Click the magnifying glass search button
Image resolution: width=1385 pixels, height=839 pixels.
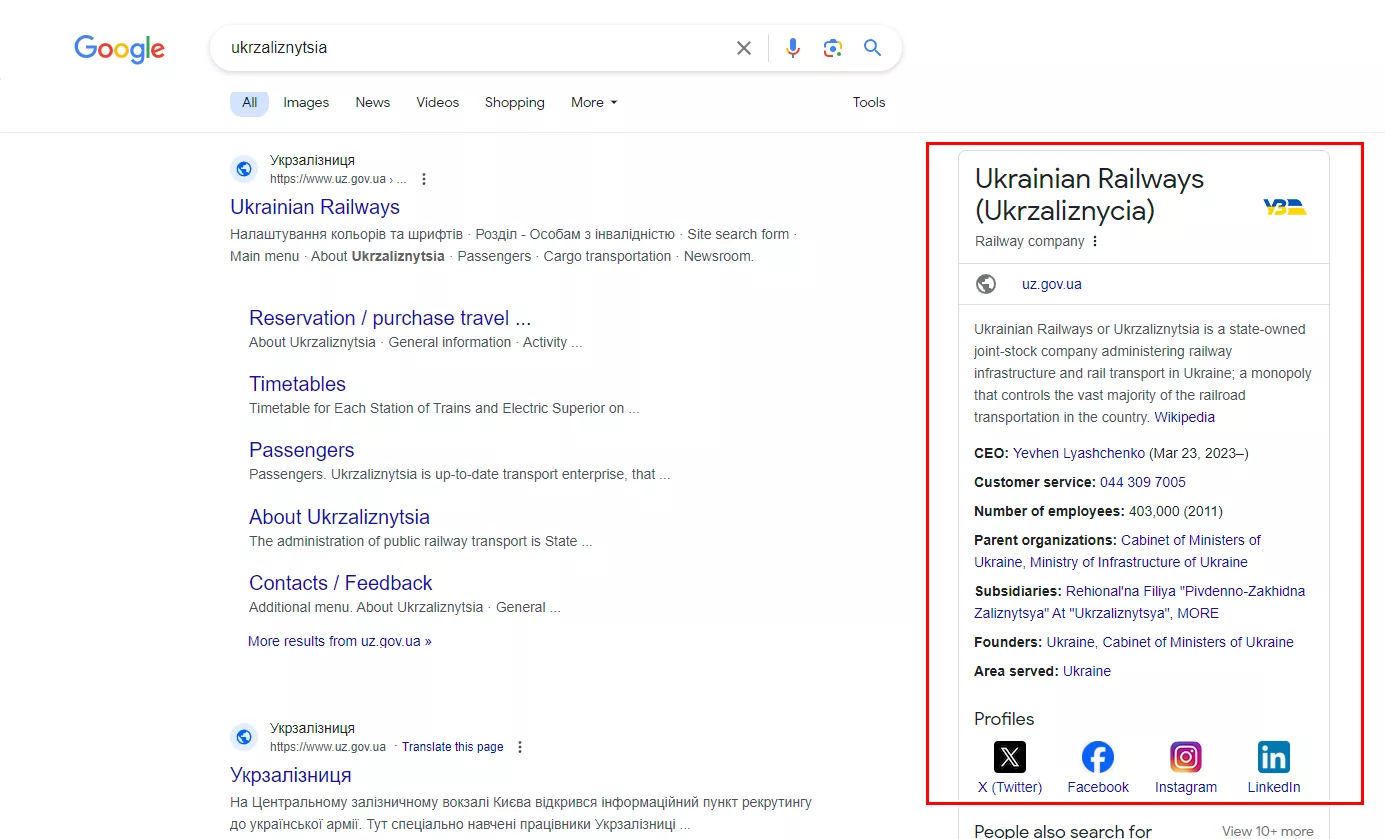pos(873,48)
